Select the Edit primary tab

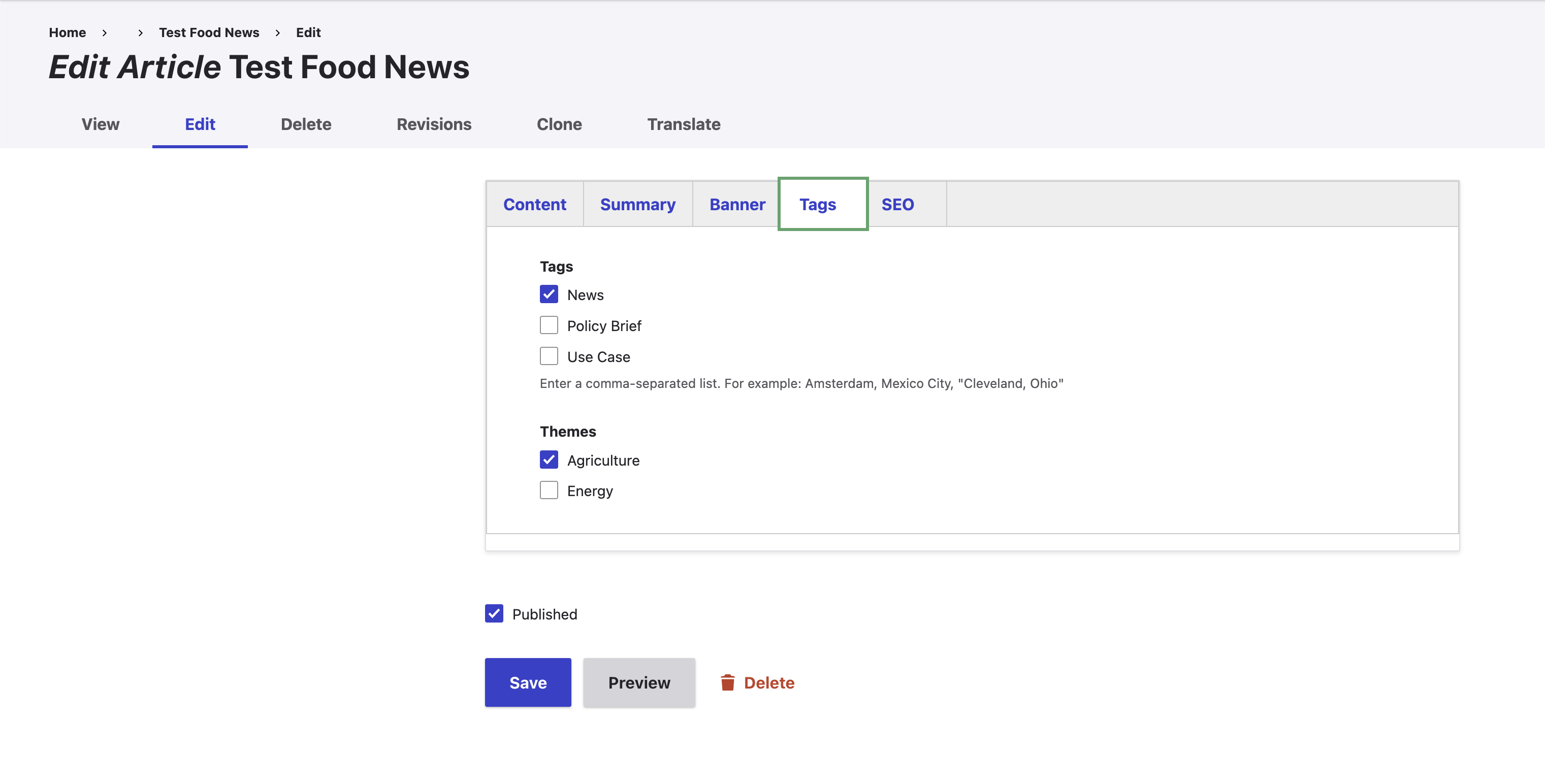(x=200, y=124)
